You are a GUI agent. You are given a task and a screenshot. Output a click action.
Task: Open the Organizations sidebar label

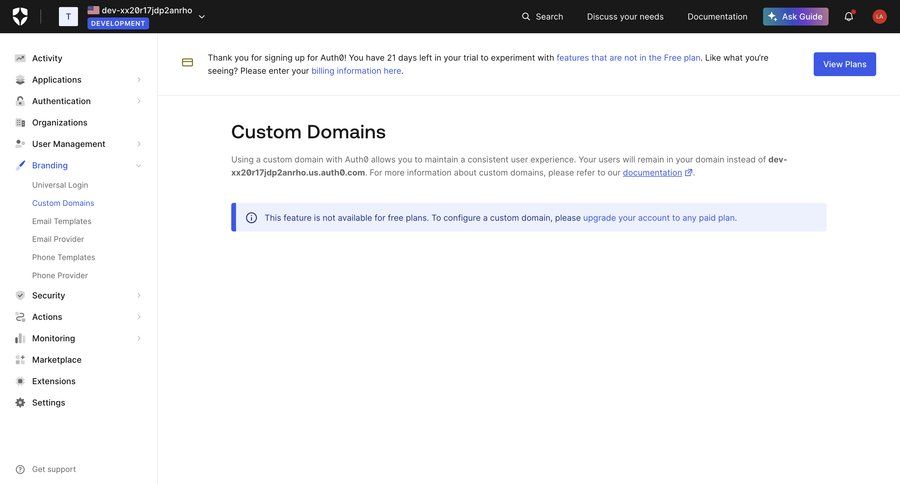[x=60, y=122]
